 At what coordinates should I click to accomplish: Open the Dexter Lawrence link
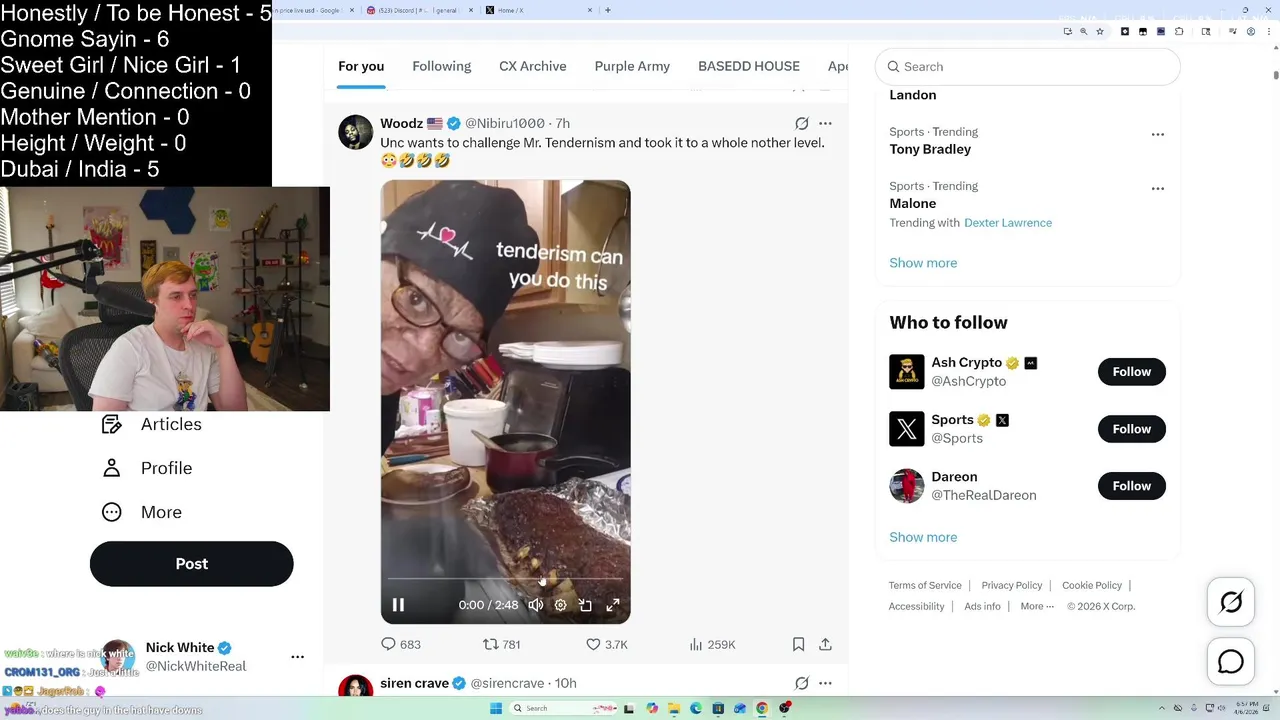[x=1008, y=222]
